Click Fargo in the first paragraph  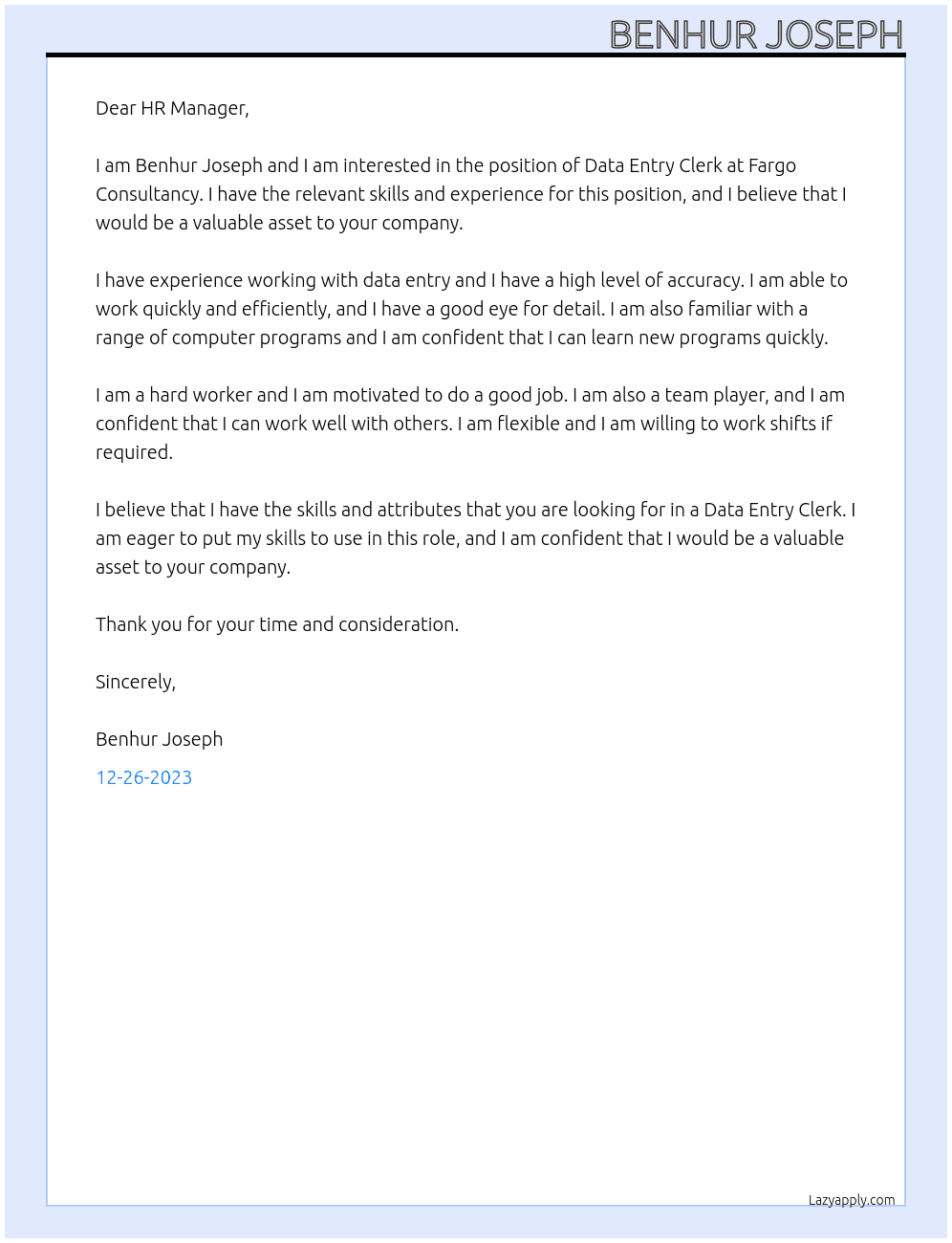pyautogui.click(x=772, y=165)
